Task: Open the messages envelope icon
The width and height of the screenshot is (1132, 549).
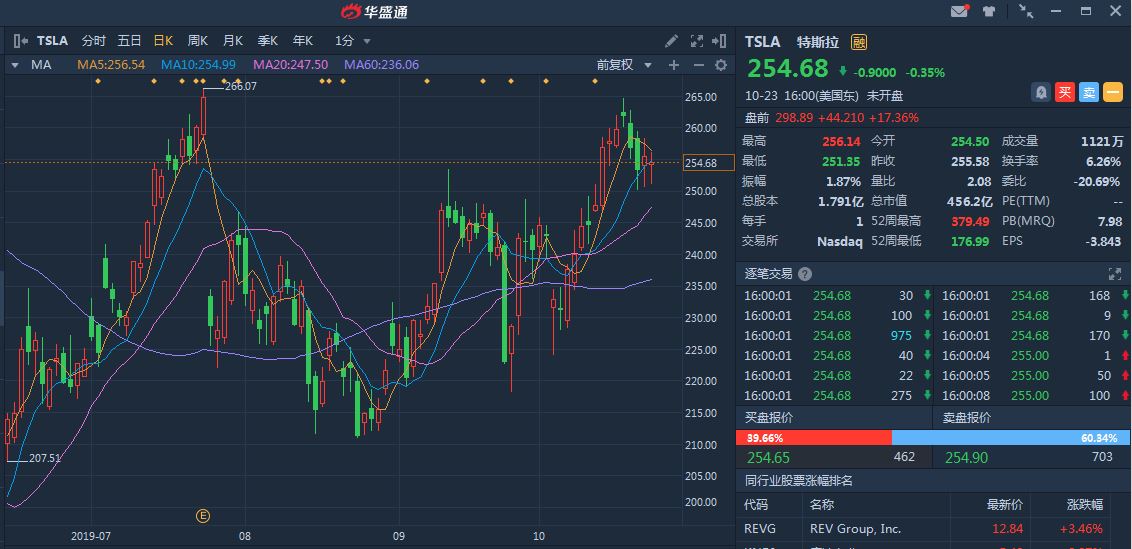Action: pyautogui.click(x=959, y=12)
